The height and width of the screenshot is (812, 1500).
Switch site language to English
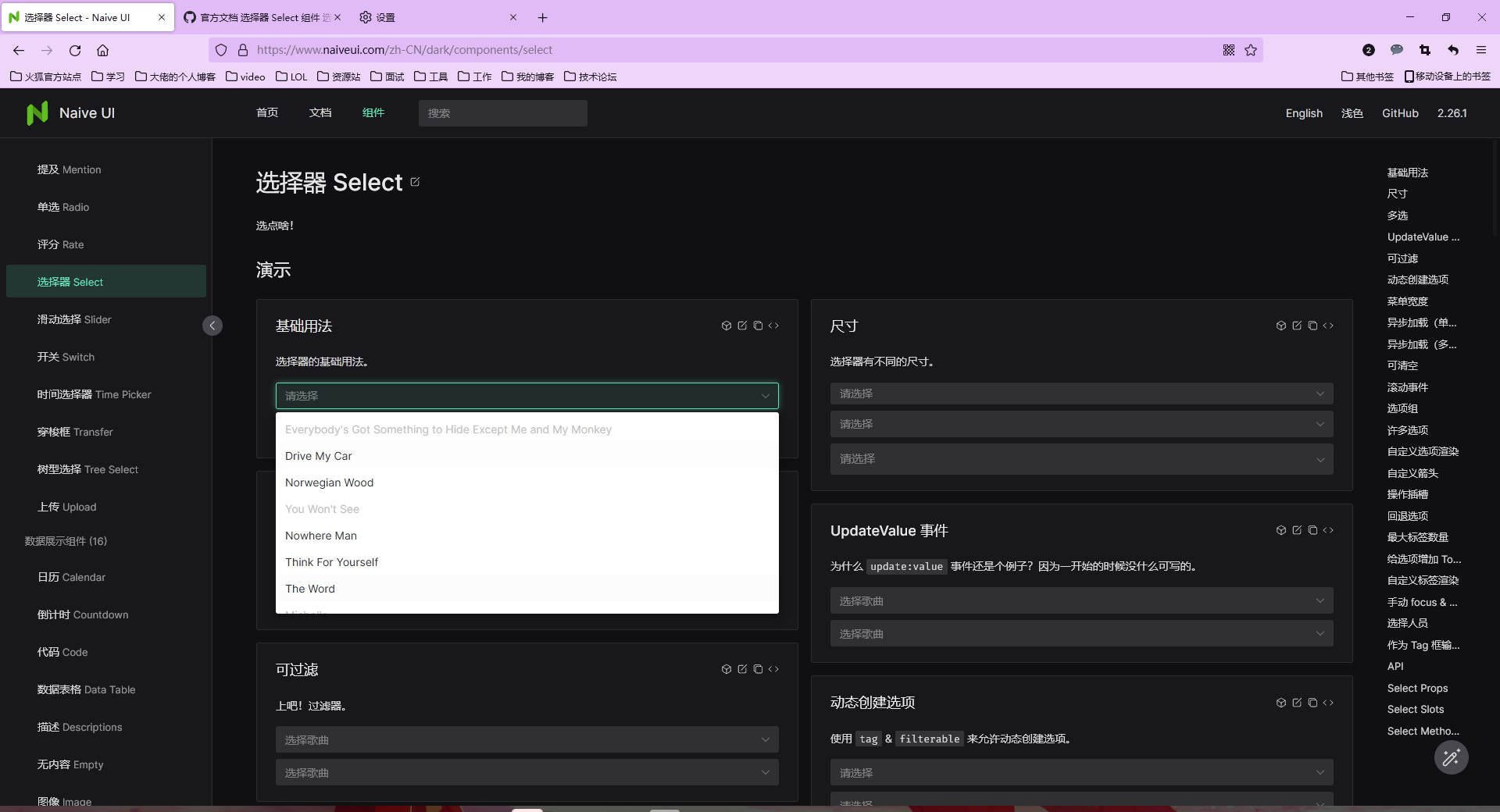point(1303,112)
